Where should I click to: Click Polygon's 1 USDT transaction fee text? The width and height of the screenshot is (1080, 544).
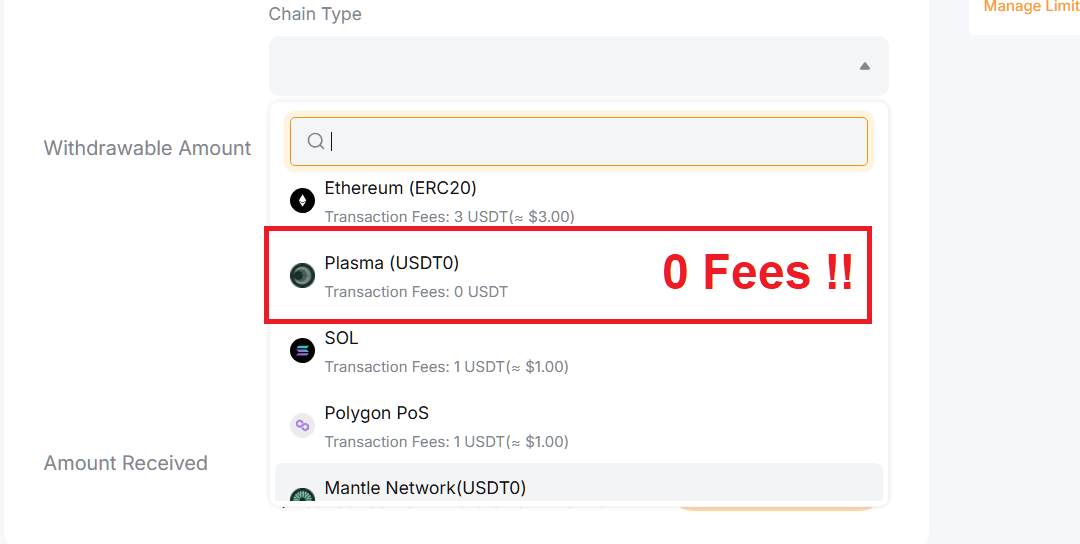pyautogui.click(x=446, y=442)
